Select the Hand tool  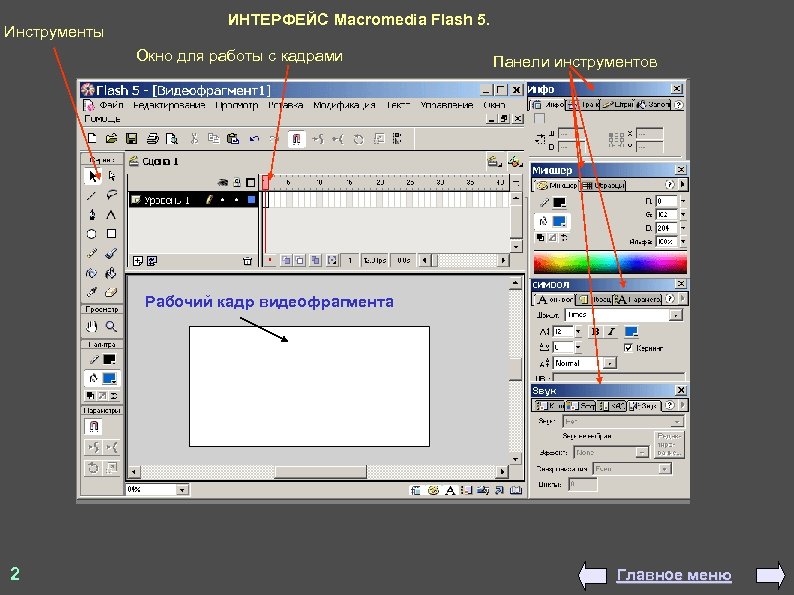(x=91, y=327)
